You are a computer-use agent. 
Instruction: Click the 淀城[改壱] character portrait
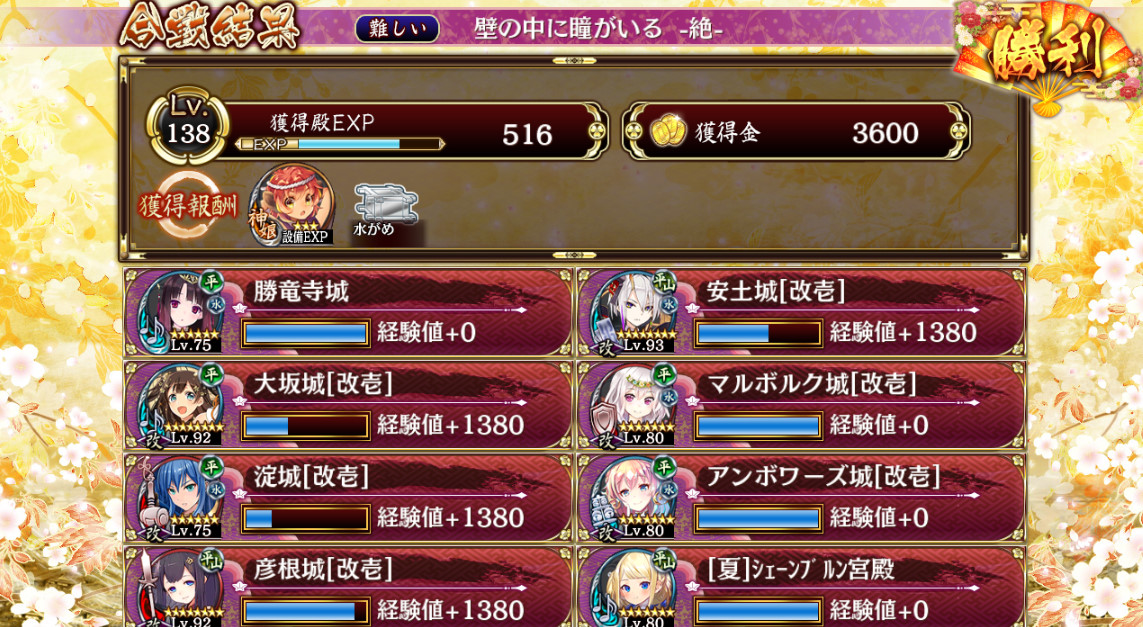pos(180,498)
